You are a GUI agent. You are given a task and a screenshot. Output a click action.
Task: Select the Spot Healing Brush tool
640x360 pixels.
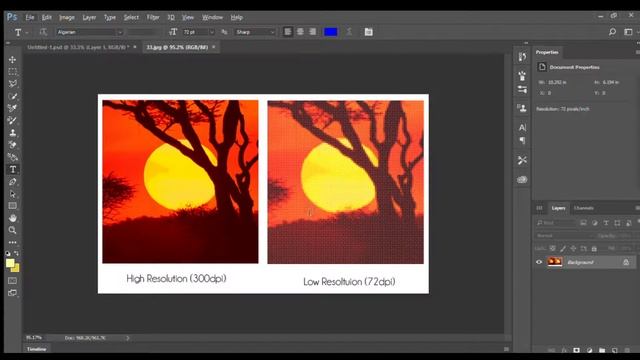[x=13, y=108]
